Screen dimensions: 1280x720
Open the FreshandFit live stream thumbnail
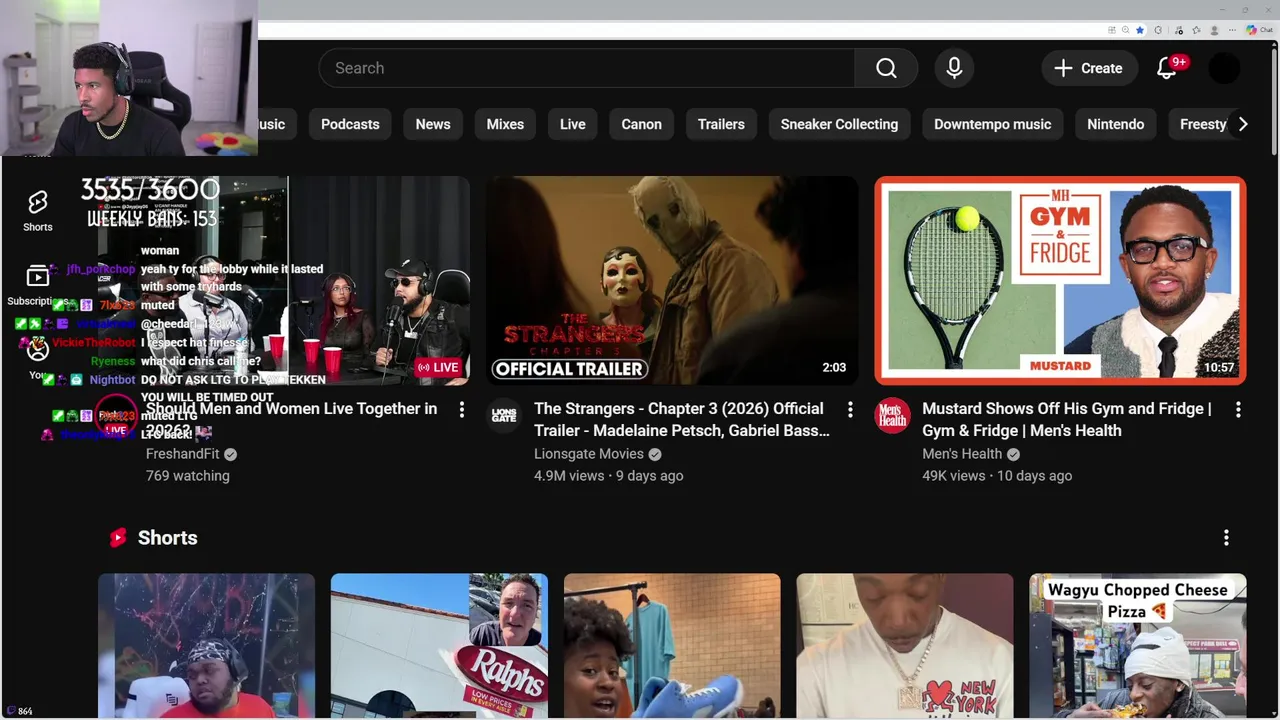284,281
